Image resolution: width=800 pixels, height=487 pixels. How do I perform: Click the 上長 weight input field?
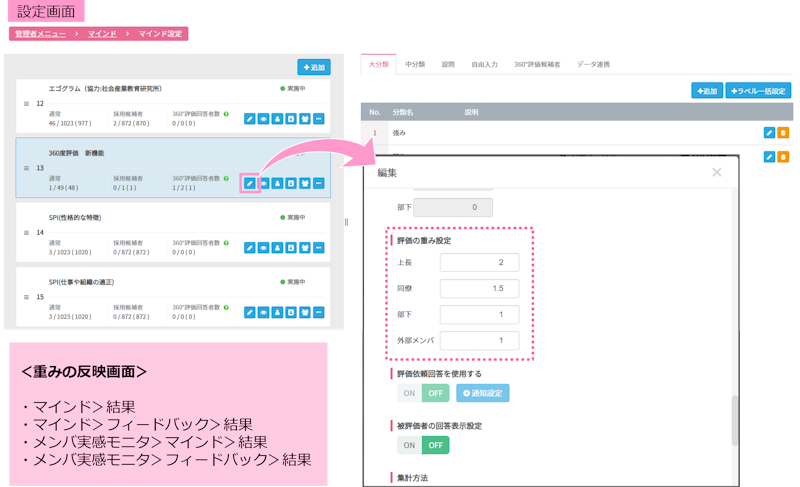(x=480, y=262)
